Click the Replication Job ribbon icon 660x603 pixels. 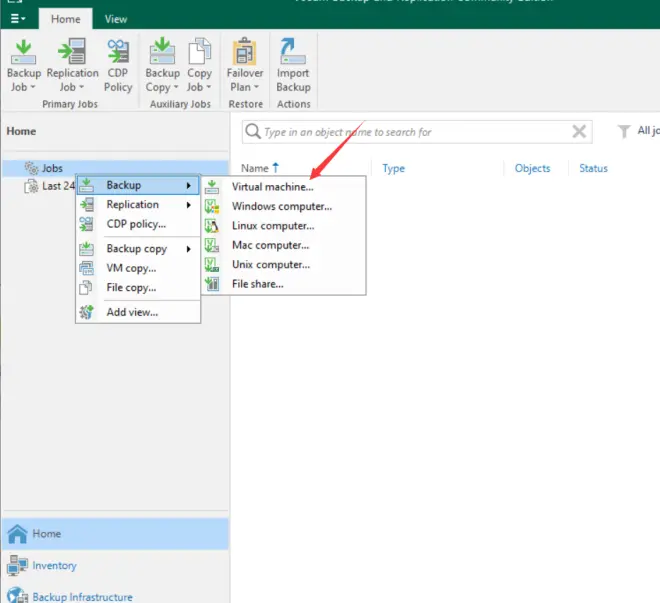coord(72,51)
